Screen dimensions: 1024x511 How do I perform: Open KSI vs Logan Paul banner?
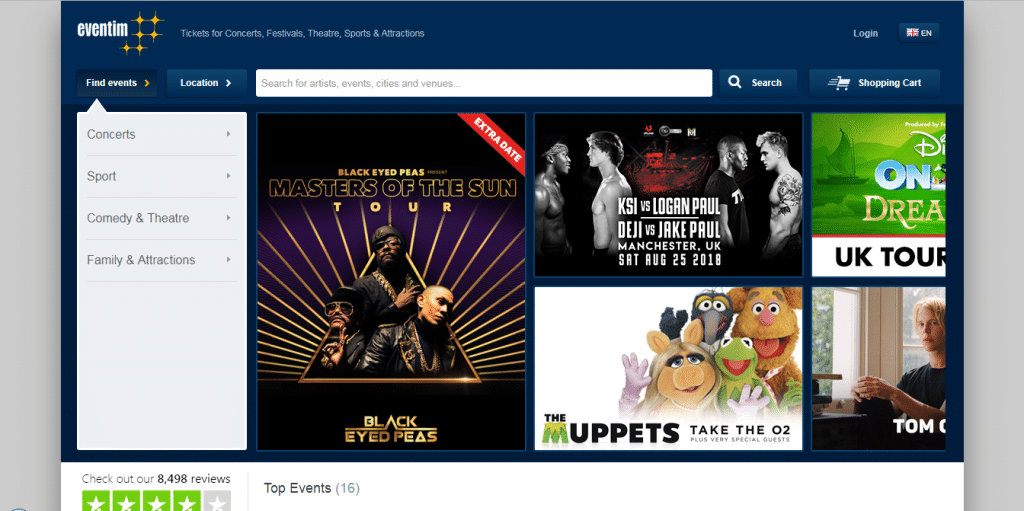pyautogui.click(x=668, y=195)
